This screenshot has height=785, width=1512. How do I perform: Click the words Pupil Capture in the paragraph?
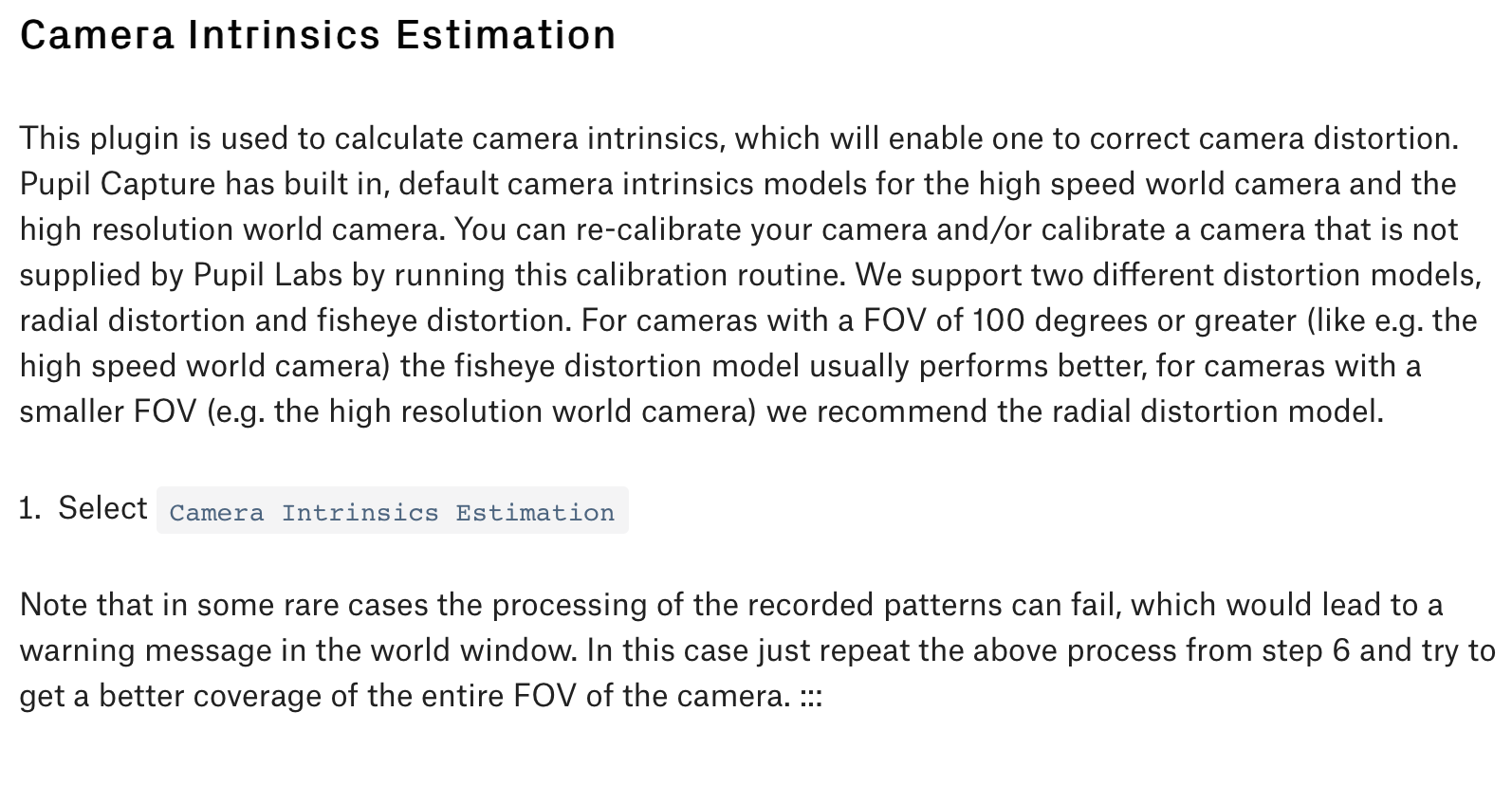click(x=118, y=184)
